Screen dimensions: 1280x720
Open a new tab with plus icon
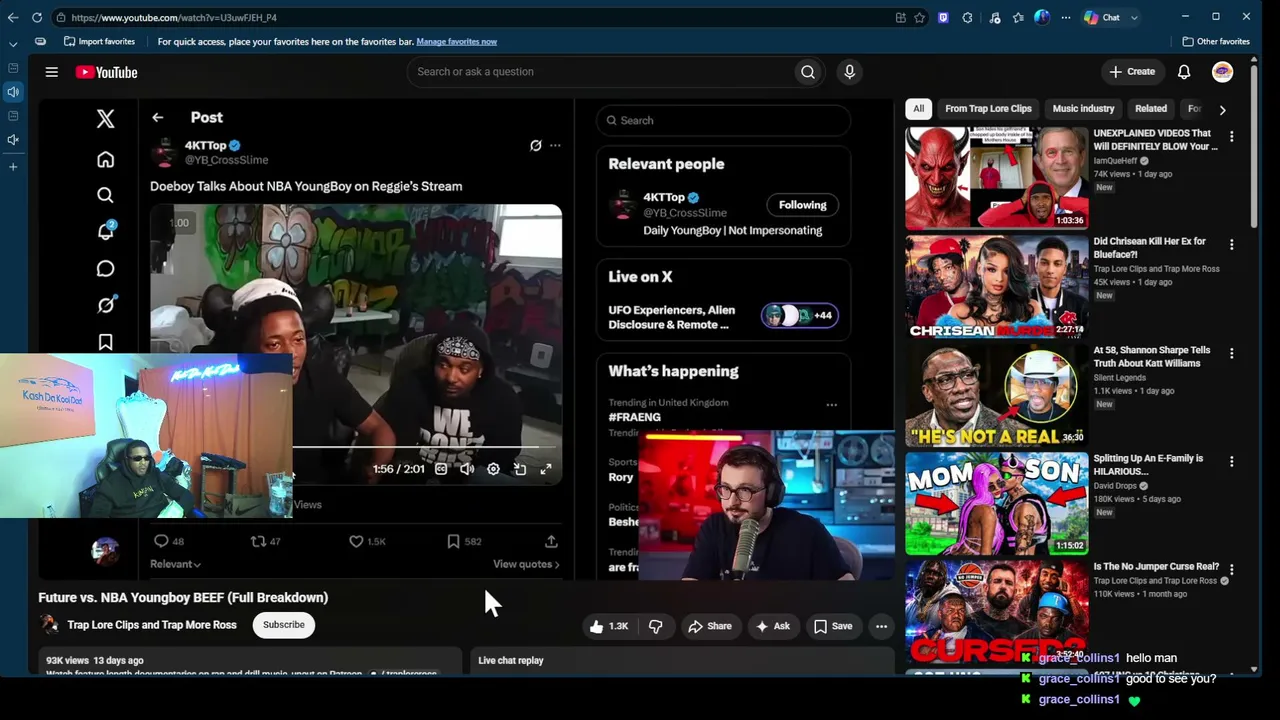[x=13, y=166]
